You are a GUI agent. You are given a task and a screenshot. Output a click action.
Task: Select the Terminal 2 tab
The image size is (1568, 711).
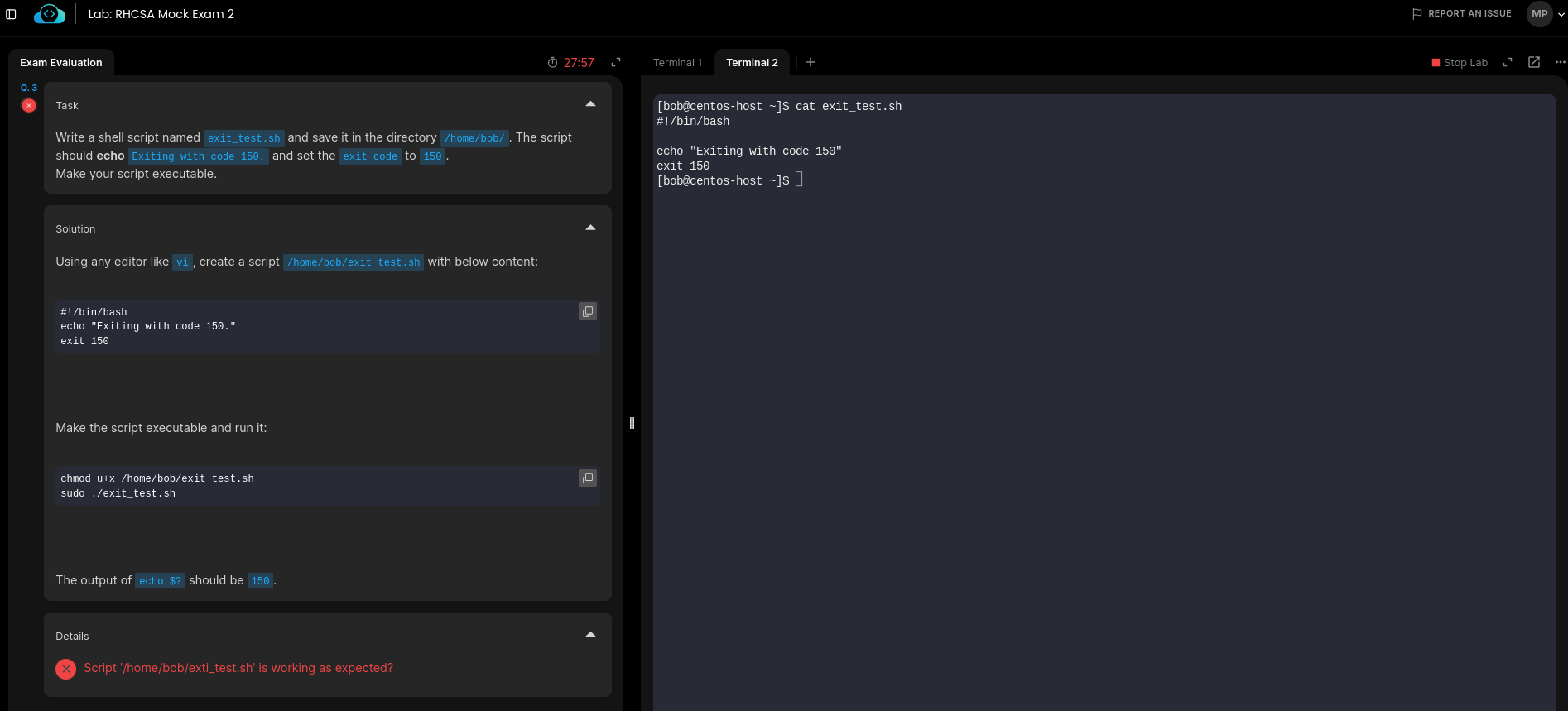[752, 63]
